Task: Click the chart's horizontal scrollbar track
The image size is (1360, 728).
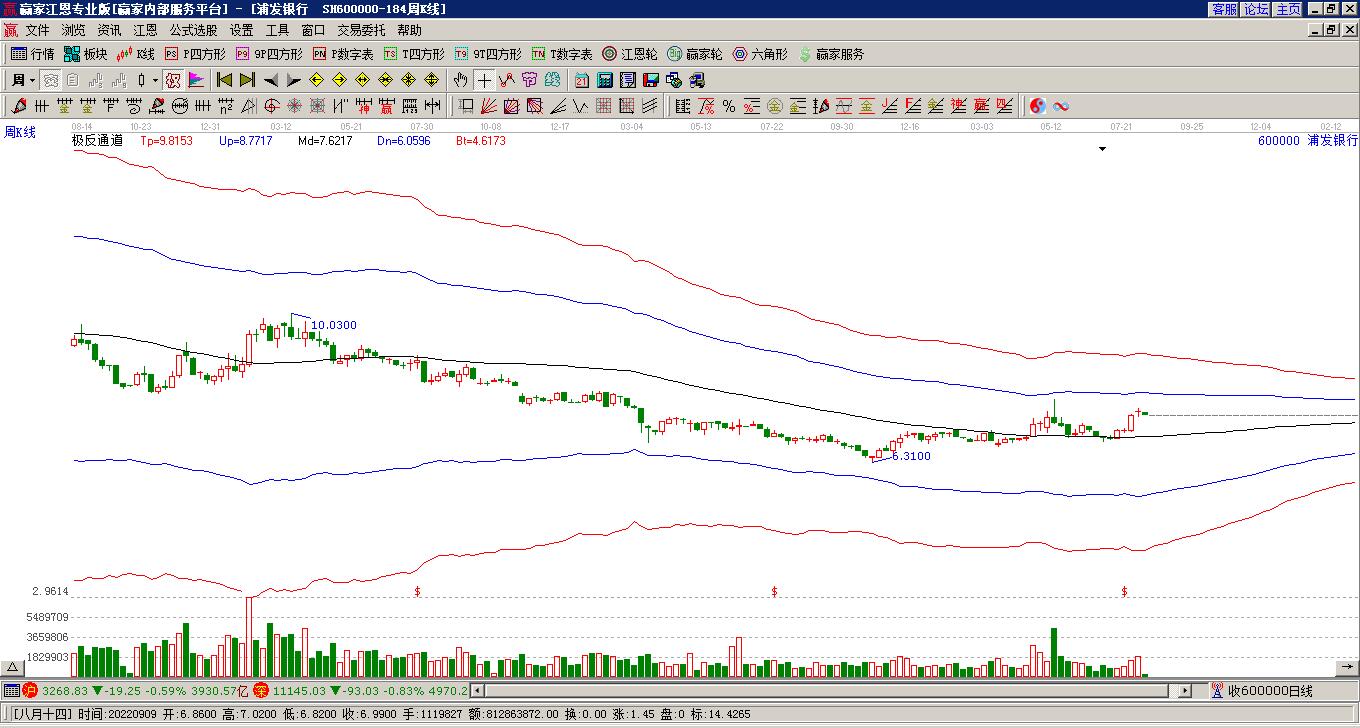Action: [832, 690]
